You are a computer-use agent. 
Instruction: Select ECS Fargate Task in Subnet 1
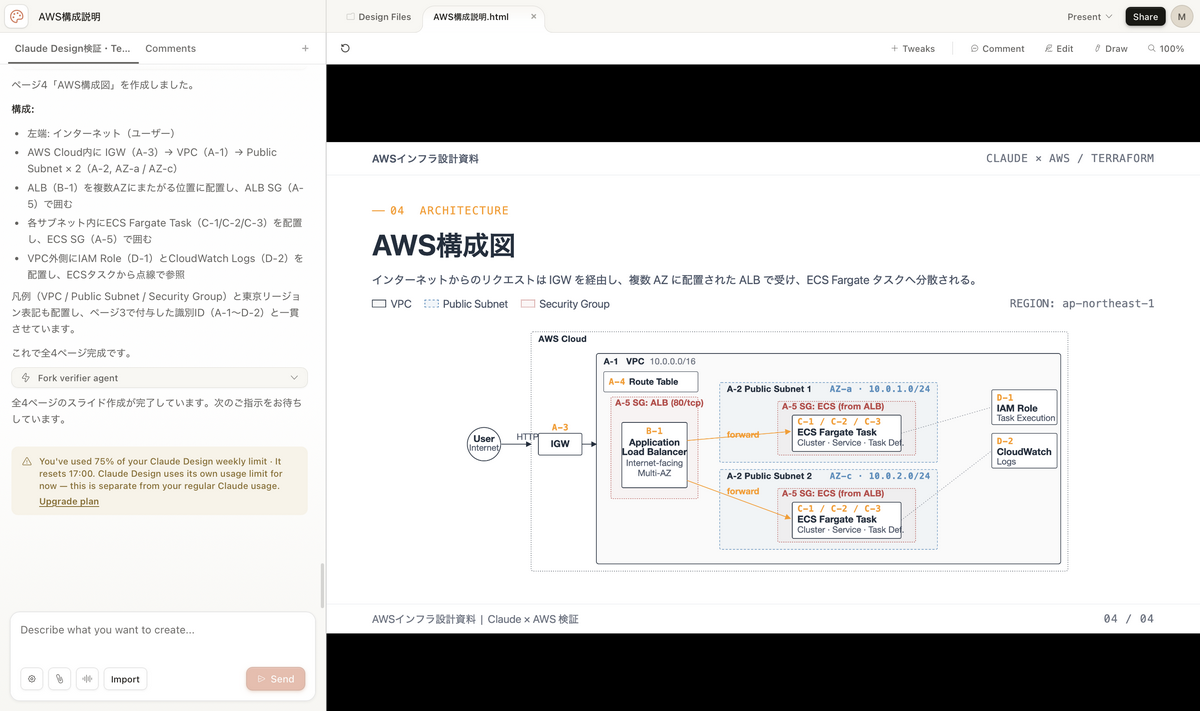(848, 433)
